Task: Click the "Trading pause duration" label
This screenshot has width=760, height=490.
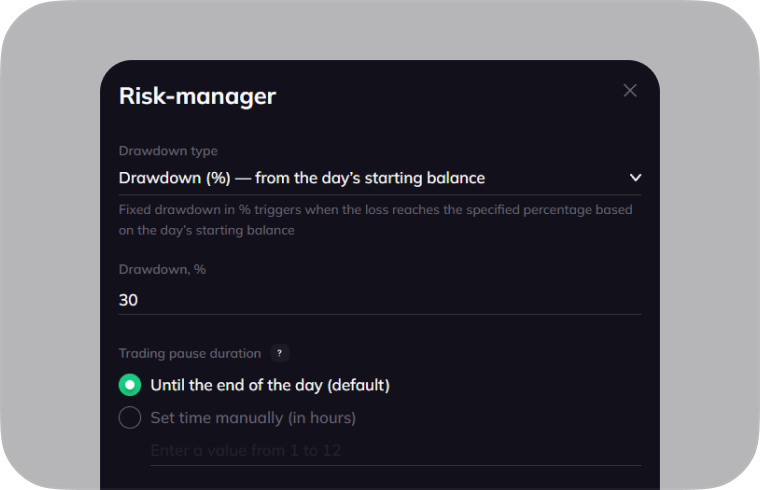Action: click(190, 353)
